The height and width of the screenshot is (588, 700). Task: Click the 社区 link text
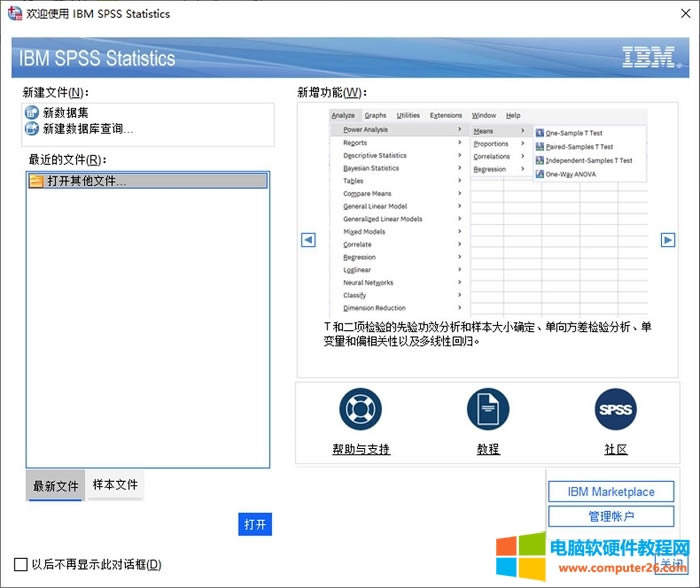(615, 450)
